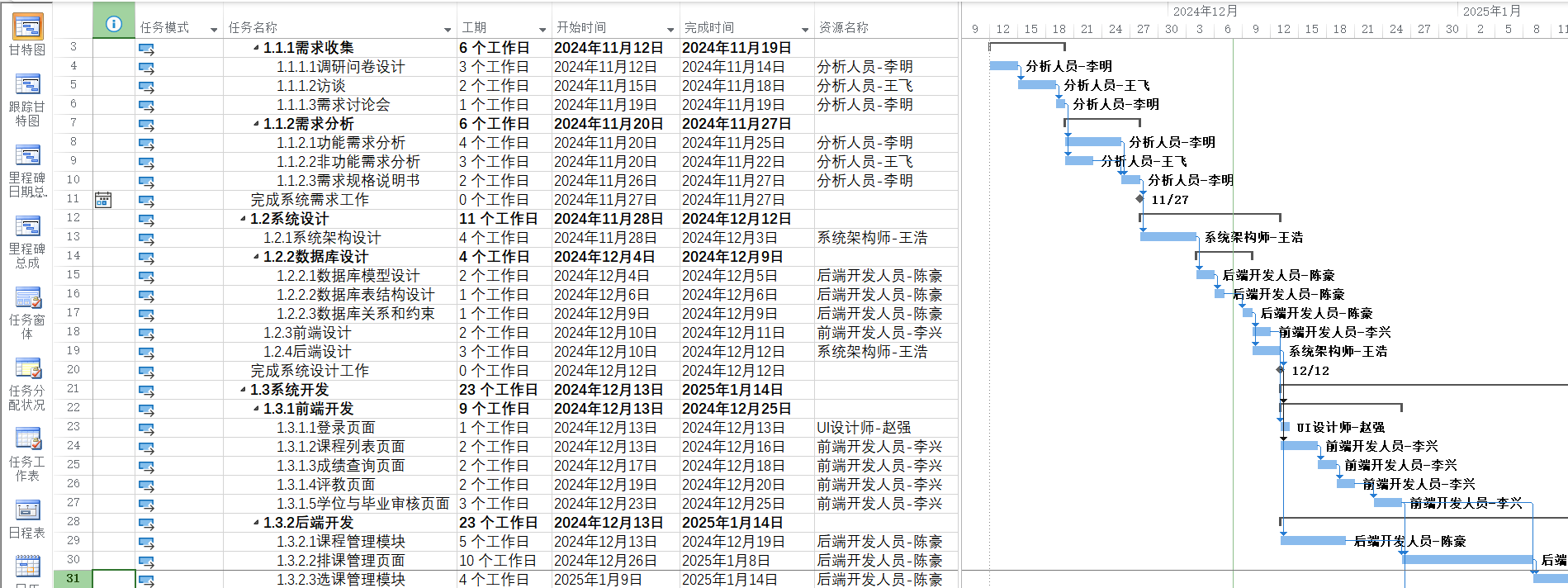Click the calendar constraint icon on row 11

coord(103,199)
